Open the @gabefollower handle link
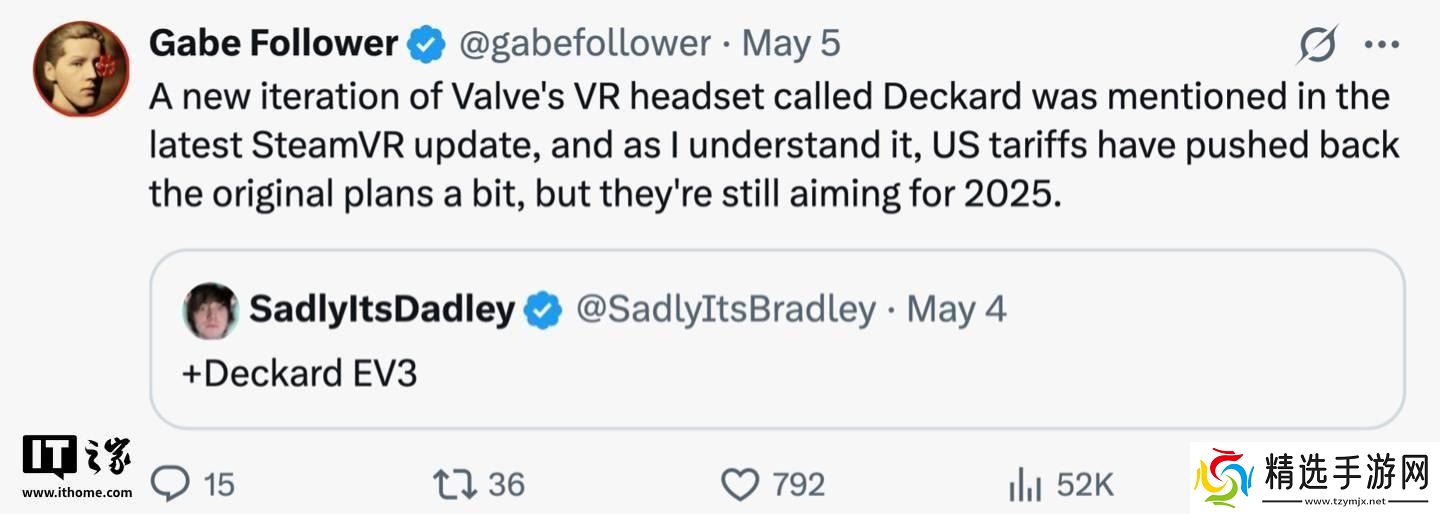1440x514 pixels. (584, 44)
